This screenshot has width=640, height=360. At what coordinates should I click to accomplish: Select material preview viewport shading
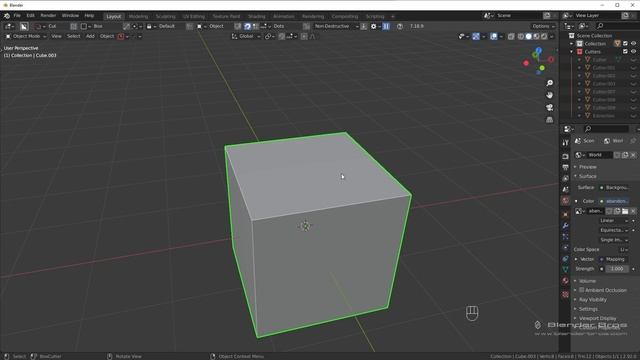(536, 36)
